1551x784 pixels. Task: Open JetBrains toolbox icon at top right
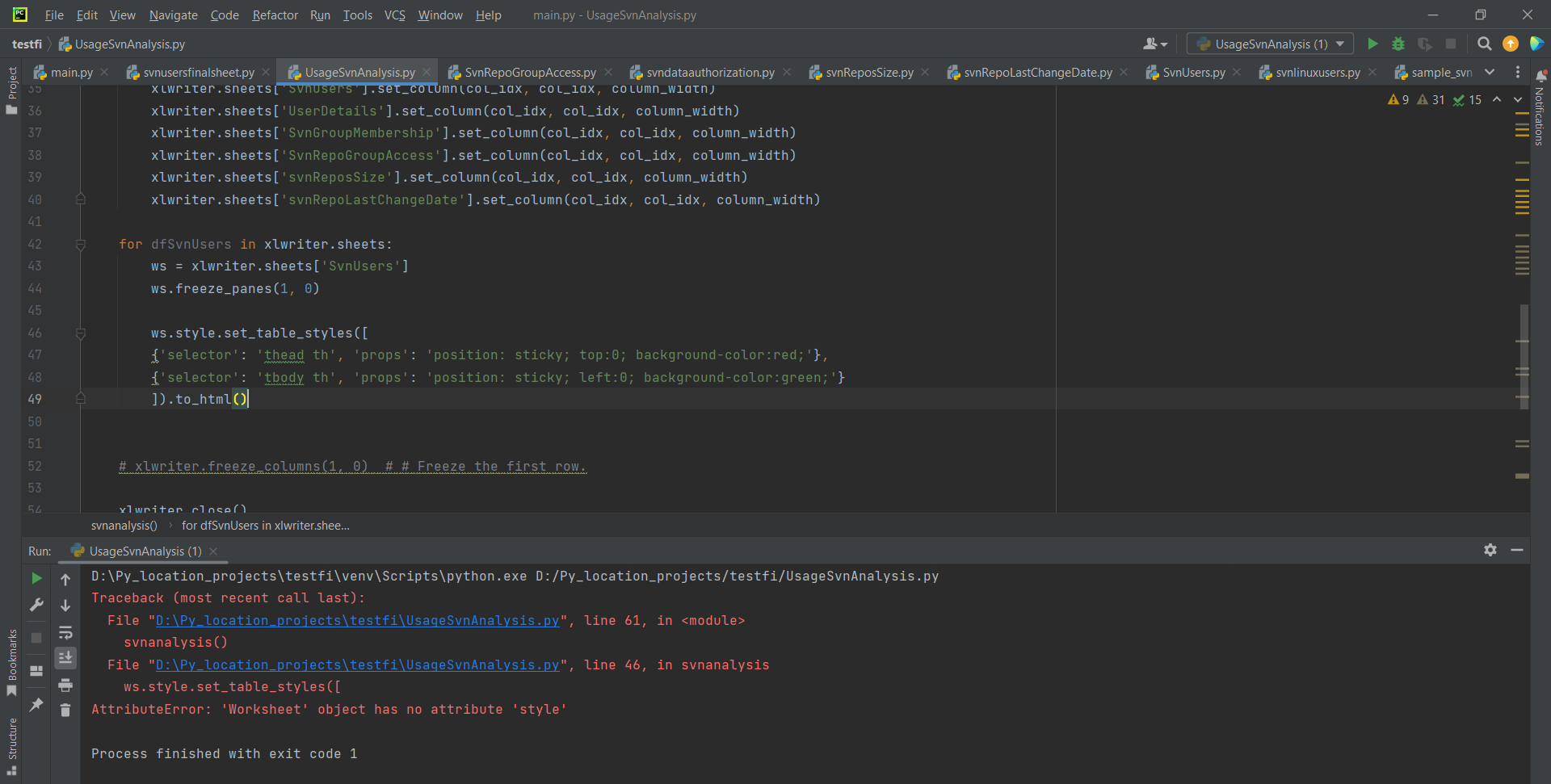click(x=1536, y=44)
